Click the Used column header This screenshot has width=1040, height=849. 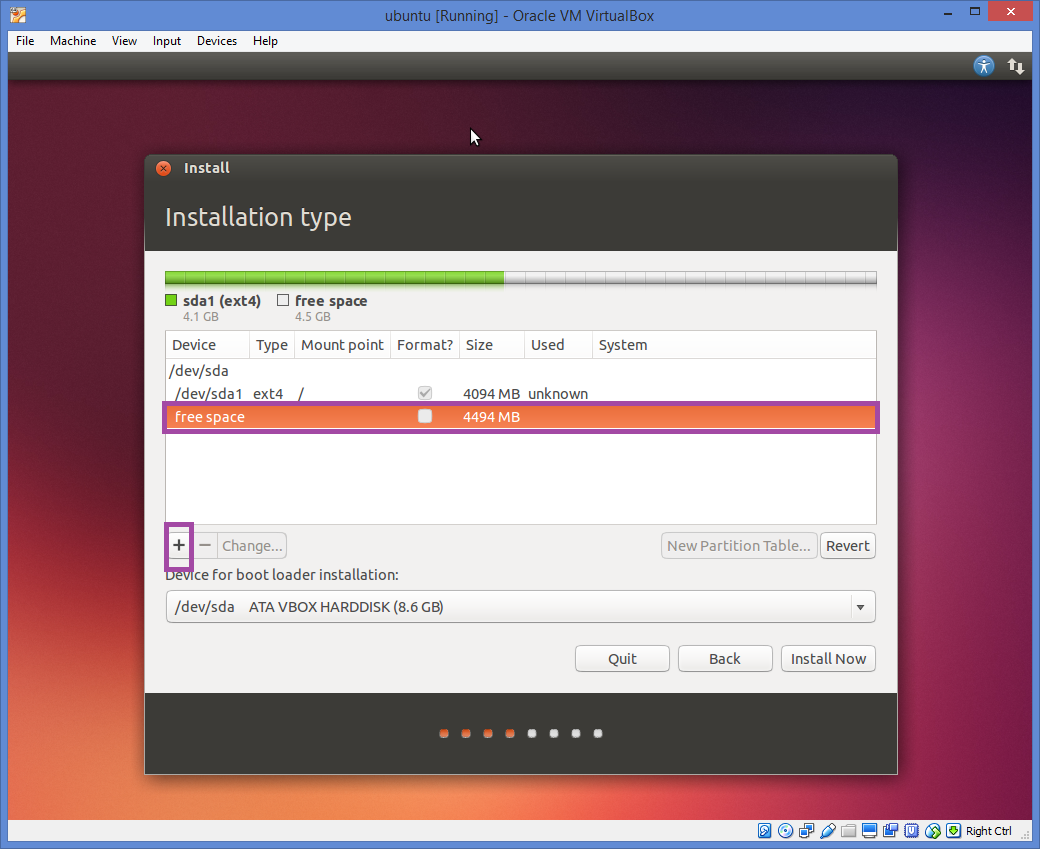click(558, 345)
